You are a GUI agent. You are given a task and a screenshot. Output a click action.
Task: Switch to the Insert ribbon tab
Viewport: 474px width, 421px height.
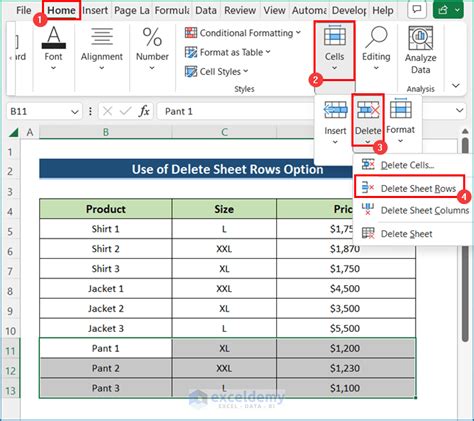(95, 11)
